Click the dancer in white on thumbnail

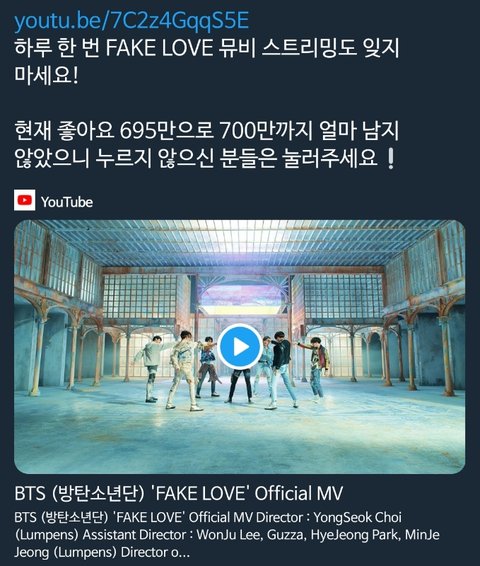(x=183, y=370)
